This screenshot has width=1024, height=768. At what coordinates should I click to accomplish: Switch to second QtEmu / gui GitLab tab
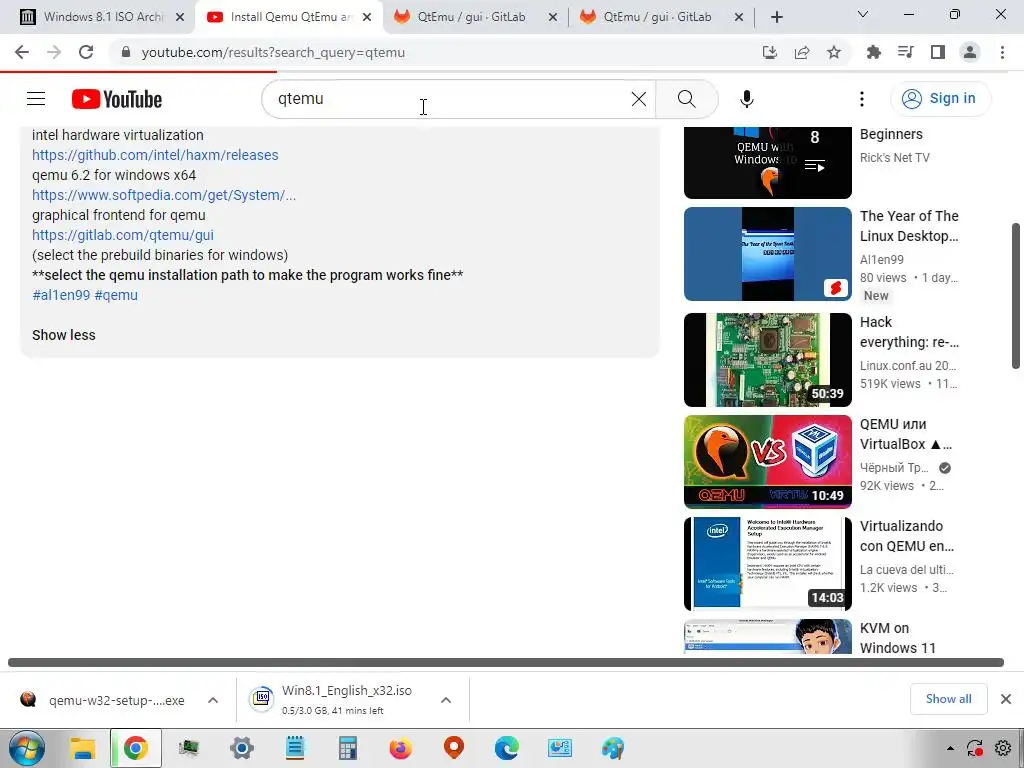[x=655, y=17]
